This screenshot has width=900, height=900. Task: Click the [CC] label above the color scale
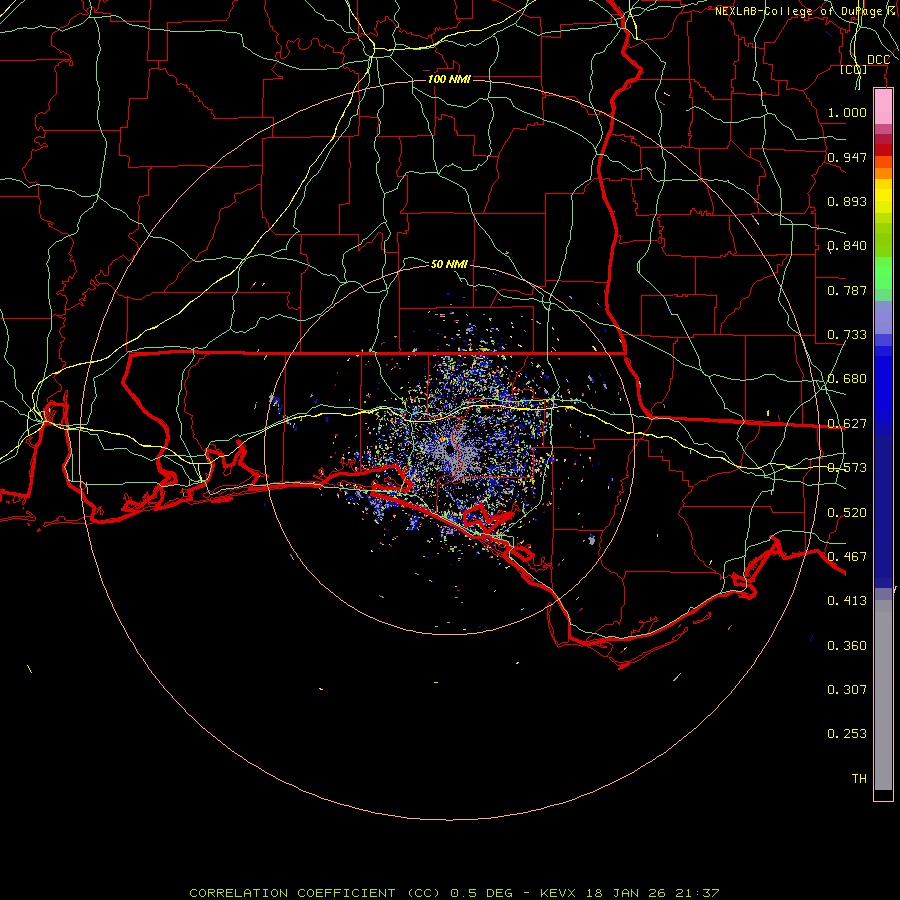pos(854,69)
